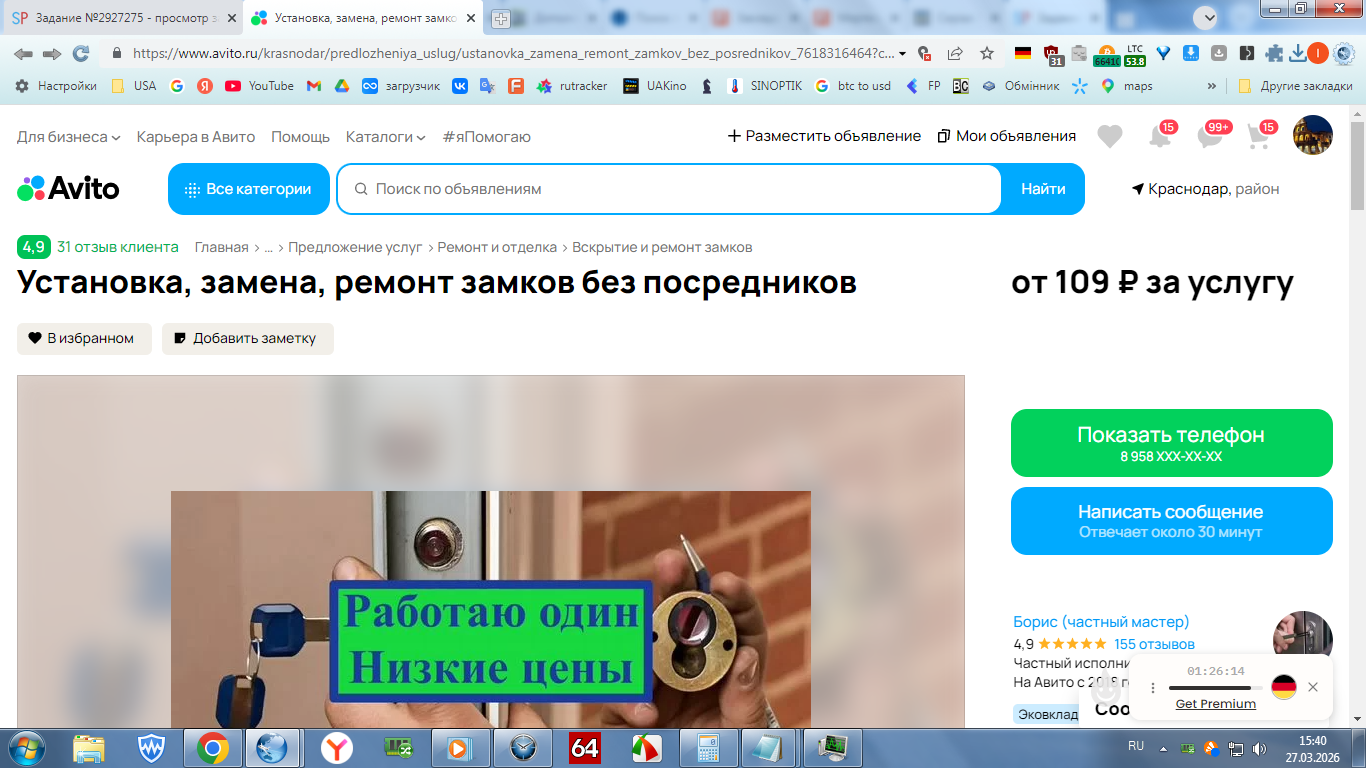The width and height of the screenshot is (1366, 768).
Task: Open the VK bookmark icon
Action: point(459,86)
